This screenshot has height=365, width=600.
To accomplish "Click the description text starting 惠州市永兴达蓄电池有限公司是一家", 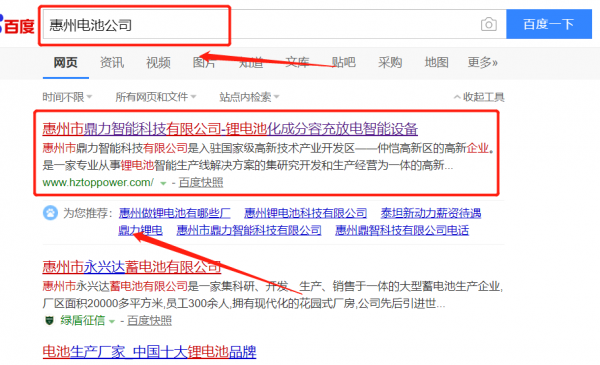I will pos(272,295).
